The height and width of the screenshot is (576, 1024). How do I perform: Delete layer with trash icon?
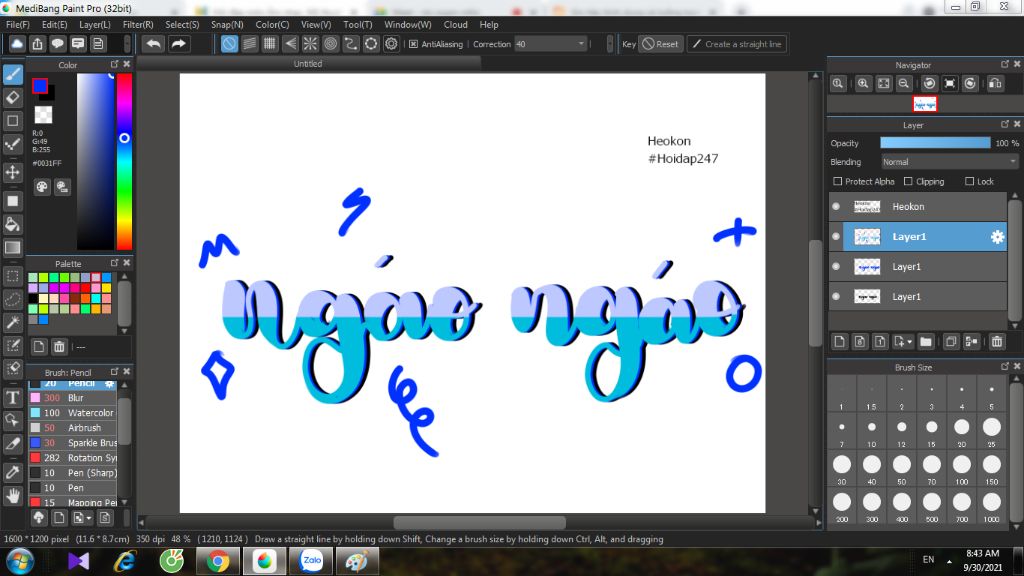click(x=997, y=342)
